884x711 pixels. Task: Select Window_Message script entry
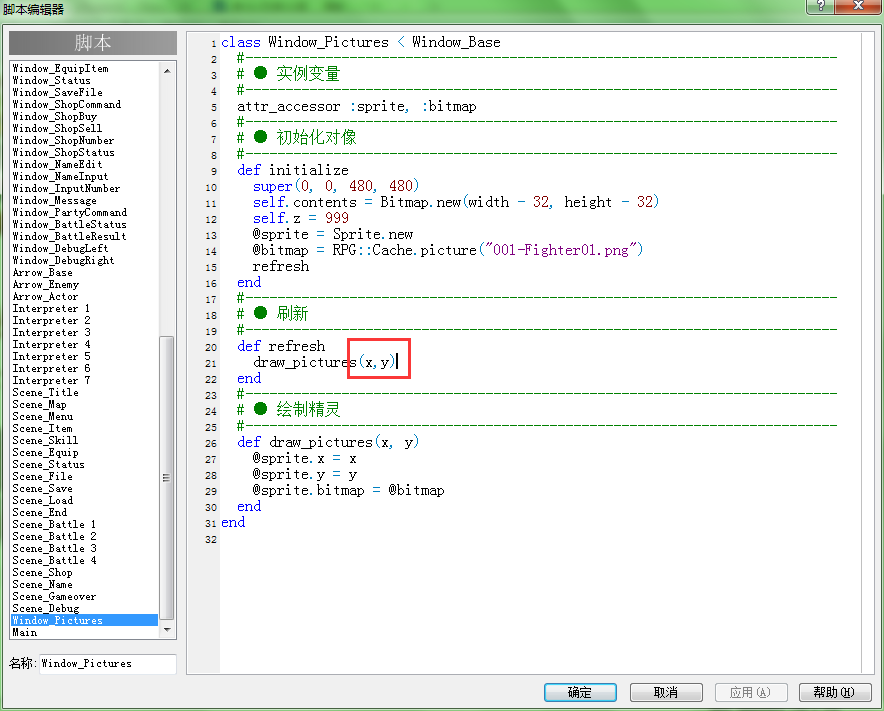pos(55,200)
